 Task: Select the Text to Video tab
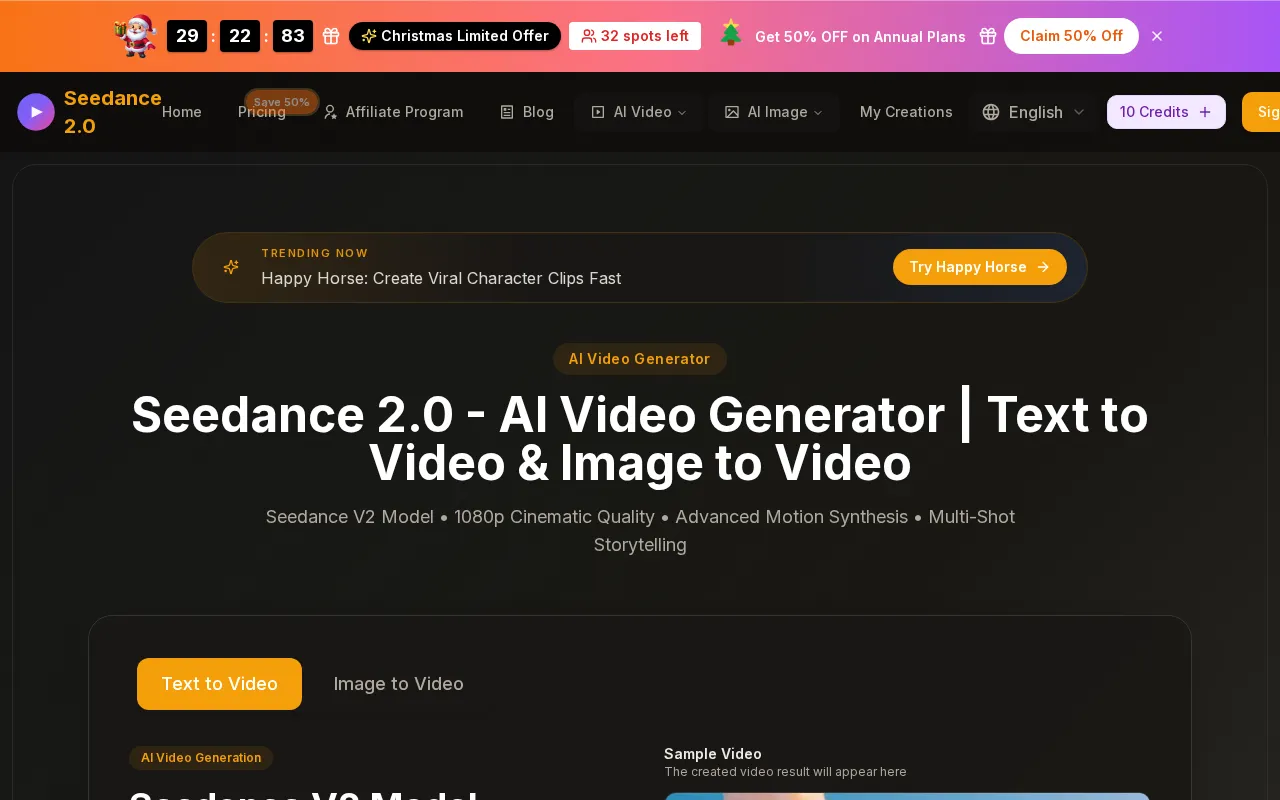219,684
